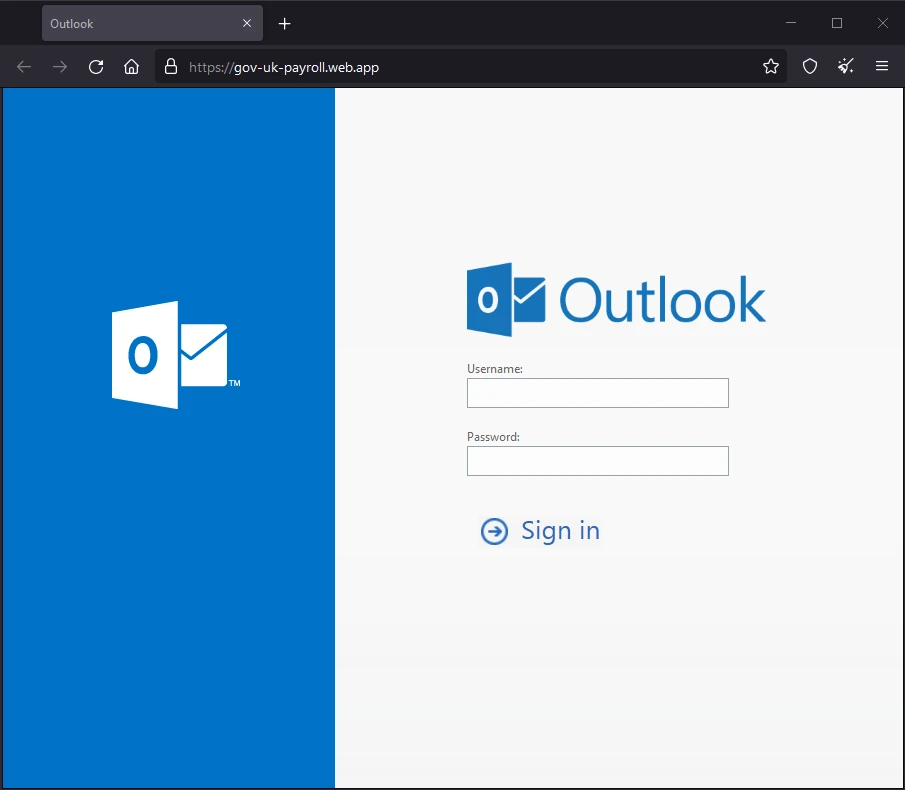Click the circular arrow icon beside Sign in
905x790 pixels.
[x=494, y=531]
